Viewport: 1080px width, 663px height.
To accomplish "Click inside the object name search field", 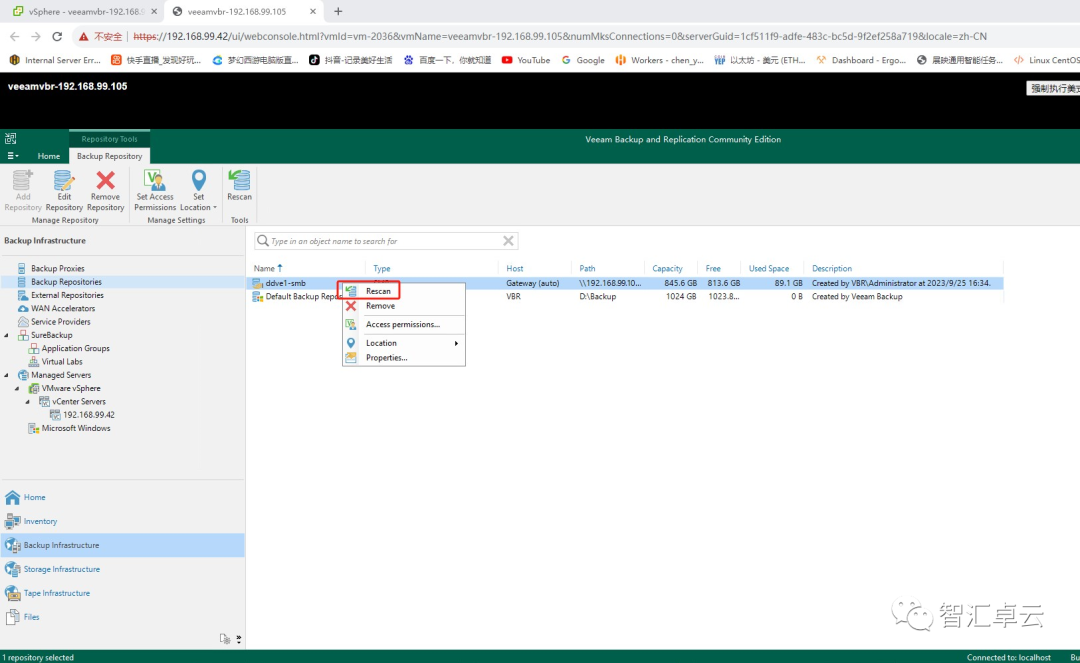I will [386, 241].
